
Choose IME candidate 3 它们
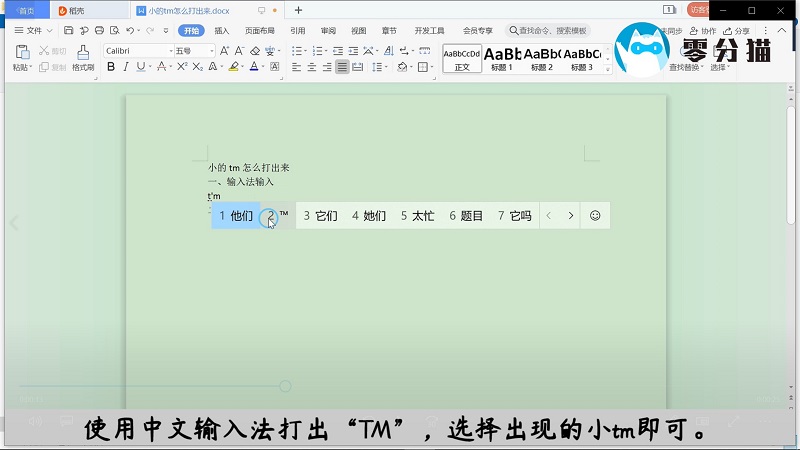[320, 216]
